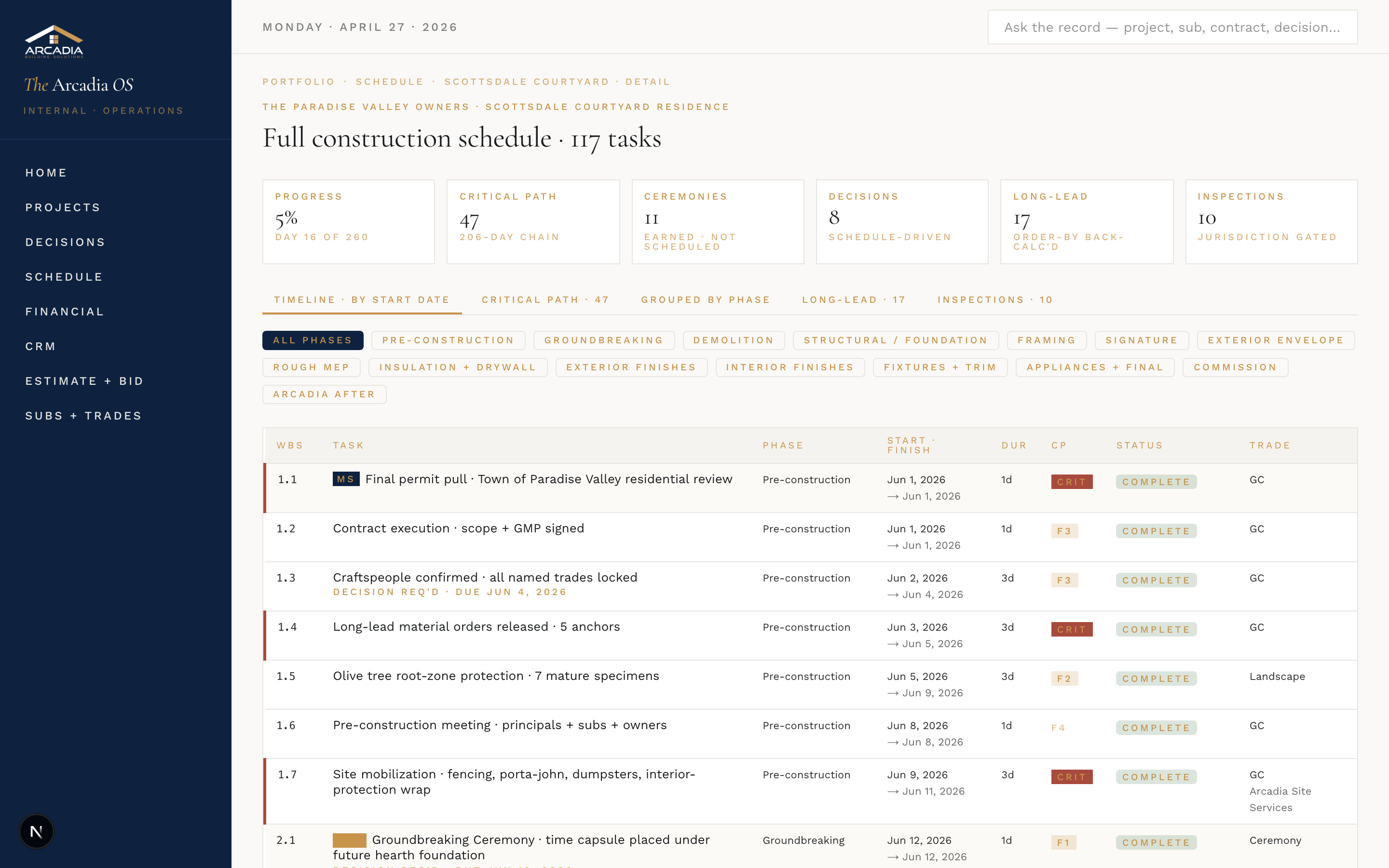
Task: Open CRM in the sidebar
Action: pos(40,346)
